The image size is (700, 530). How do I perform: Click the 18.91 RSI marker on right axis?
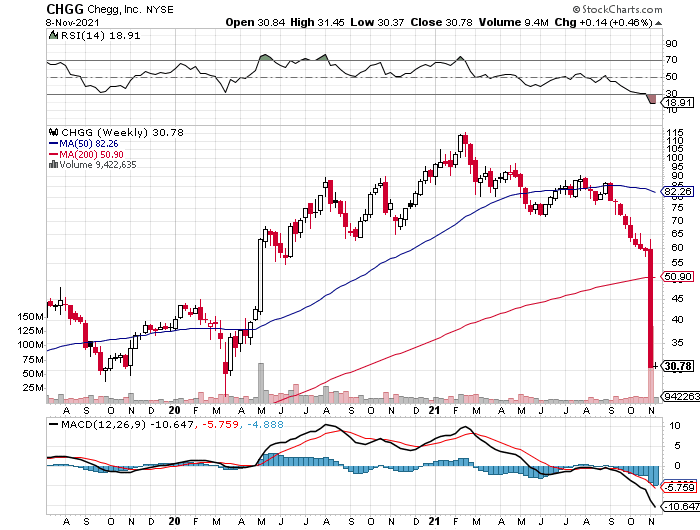point(678,103)
